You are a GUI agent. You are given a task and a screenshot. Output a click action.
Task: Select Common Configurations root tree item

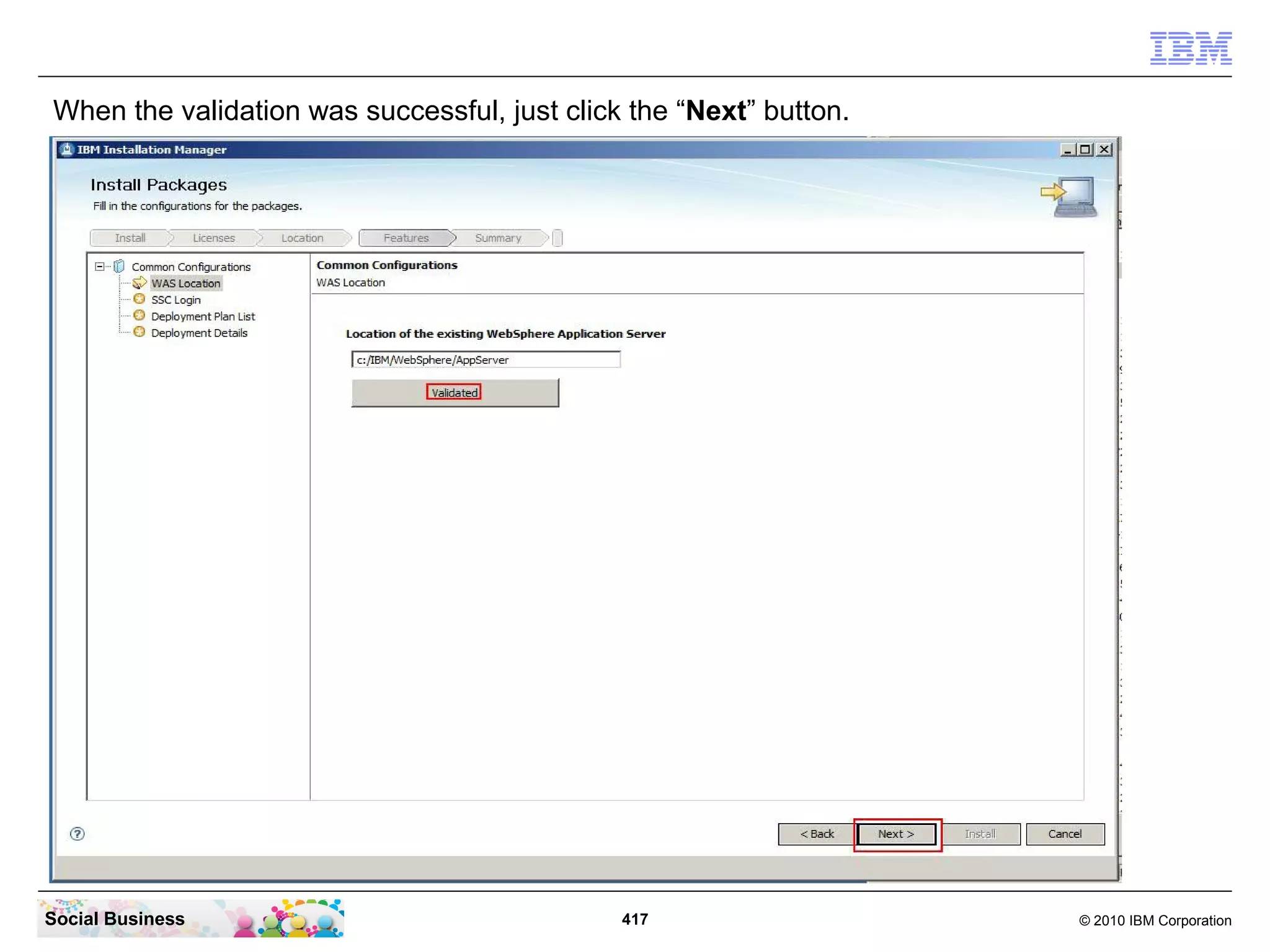[x=191, y=267]
